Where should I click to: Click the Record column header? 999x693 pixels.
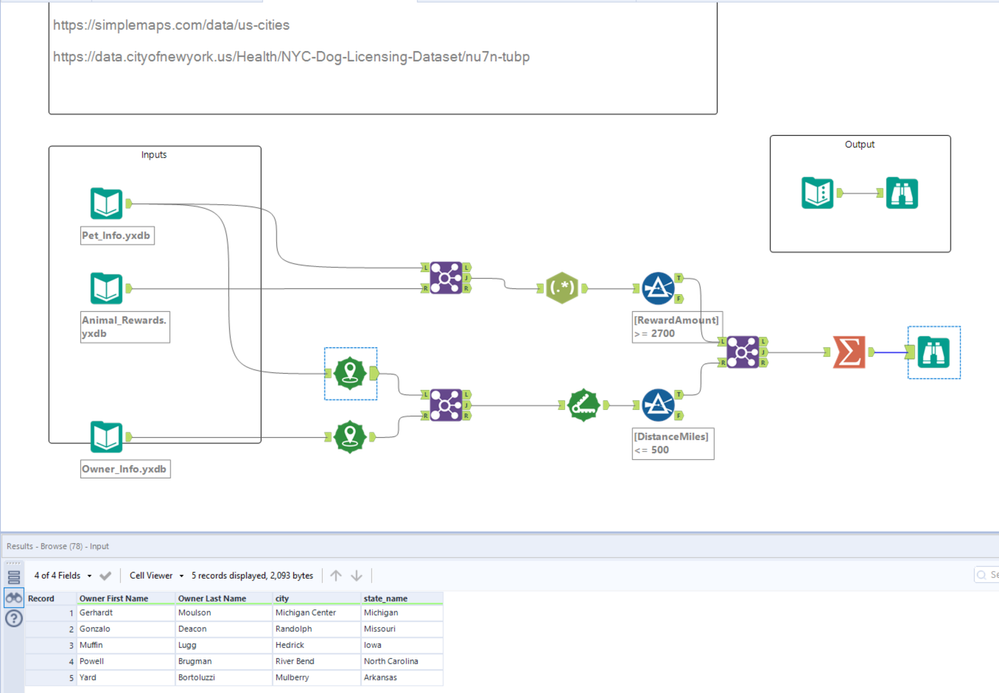(51, 598)
